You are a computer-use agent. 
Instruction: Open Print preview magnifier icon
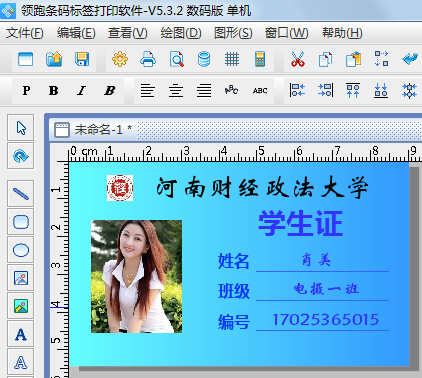click(x=176, y=59)
